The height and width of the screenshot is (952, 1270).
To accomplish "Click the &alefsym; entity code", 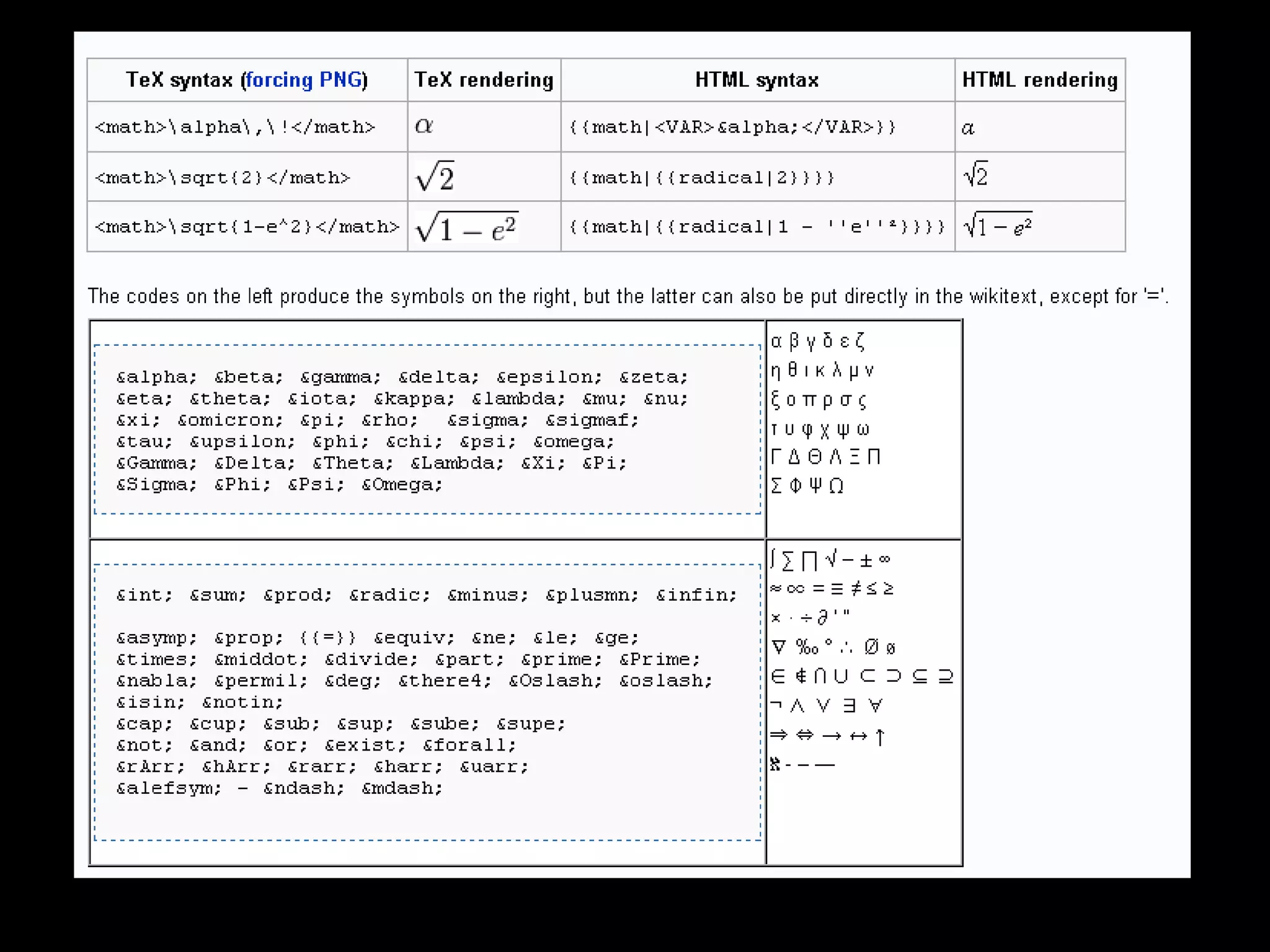I will pos(169,788).
